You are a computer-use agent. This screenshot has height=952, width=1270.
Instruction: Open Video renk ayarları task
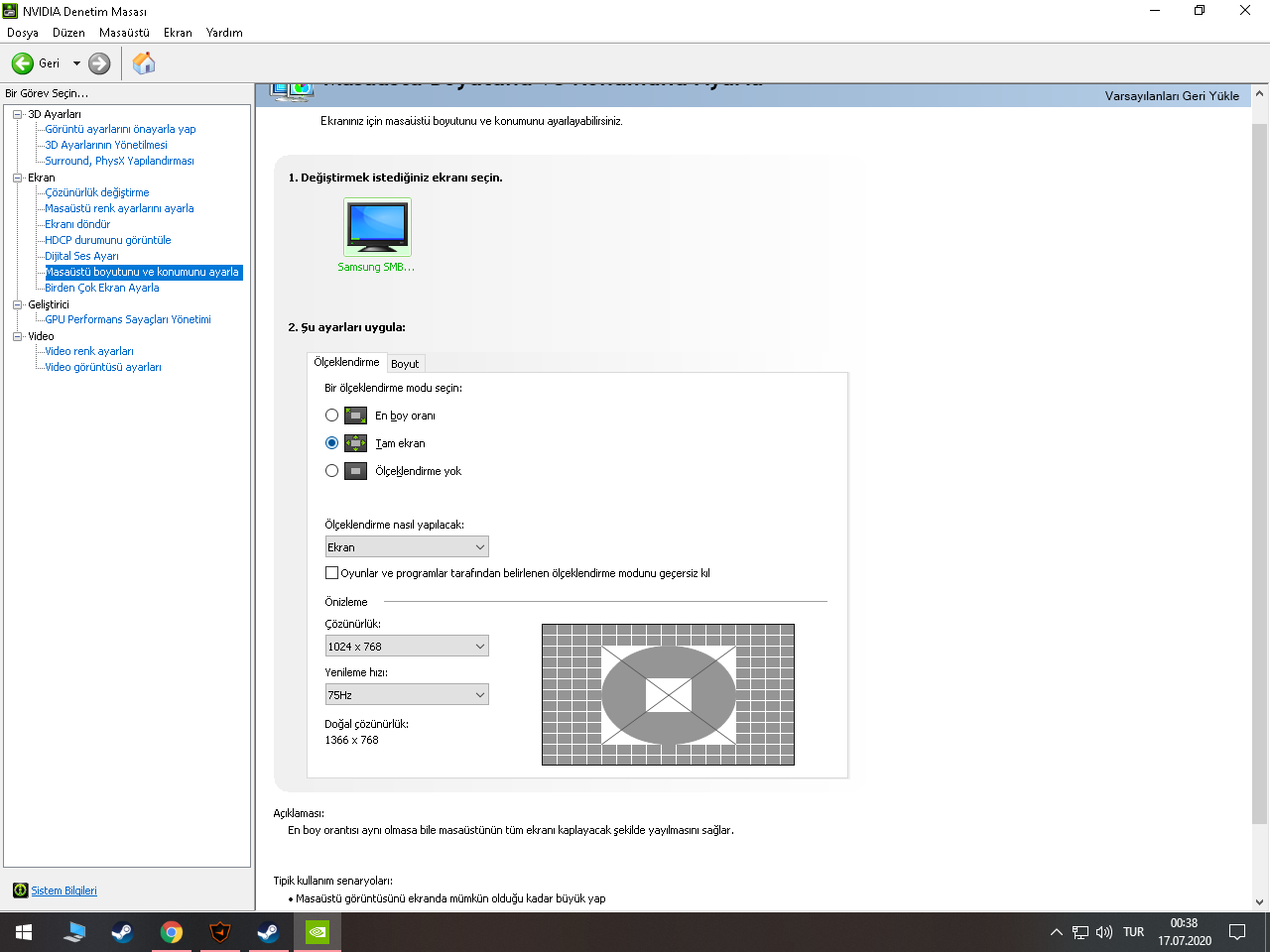pyautogui.click(x=89, y=351)
